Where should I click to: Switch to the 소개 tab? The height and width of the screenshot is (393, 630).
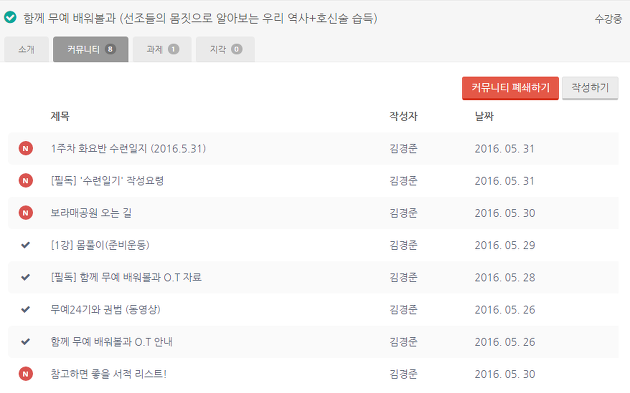[x=27, y=49]
